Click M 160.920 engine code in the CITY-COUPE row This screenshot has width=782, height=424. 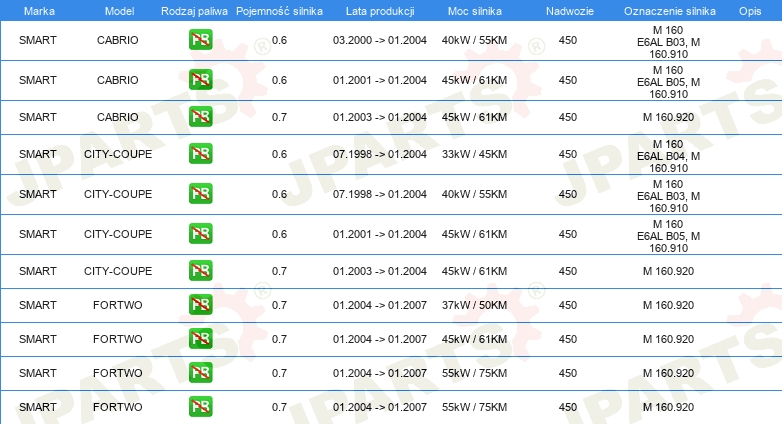coord(668,271)
